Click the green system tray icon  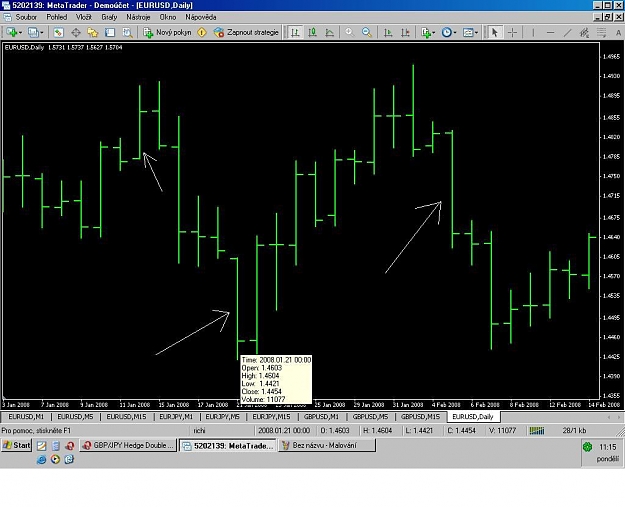pos(588,447)
